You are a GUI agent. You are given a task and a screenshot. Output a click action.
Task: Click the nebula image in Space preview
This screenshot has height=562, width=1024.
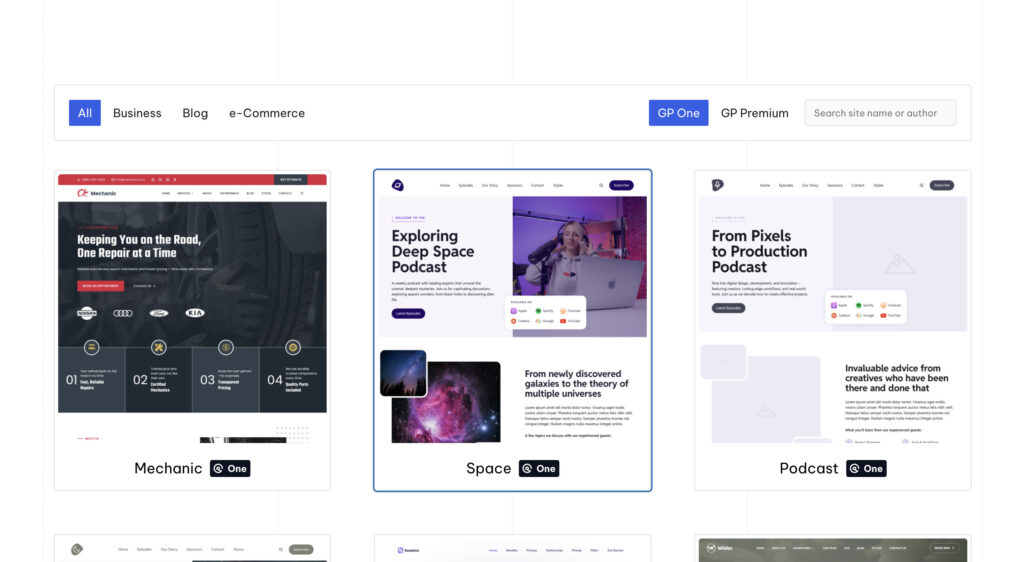coord(446,402)
